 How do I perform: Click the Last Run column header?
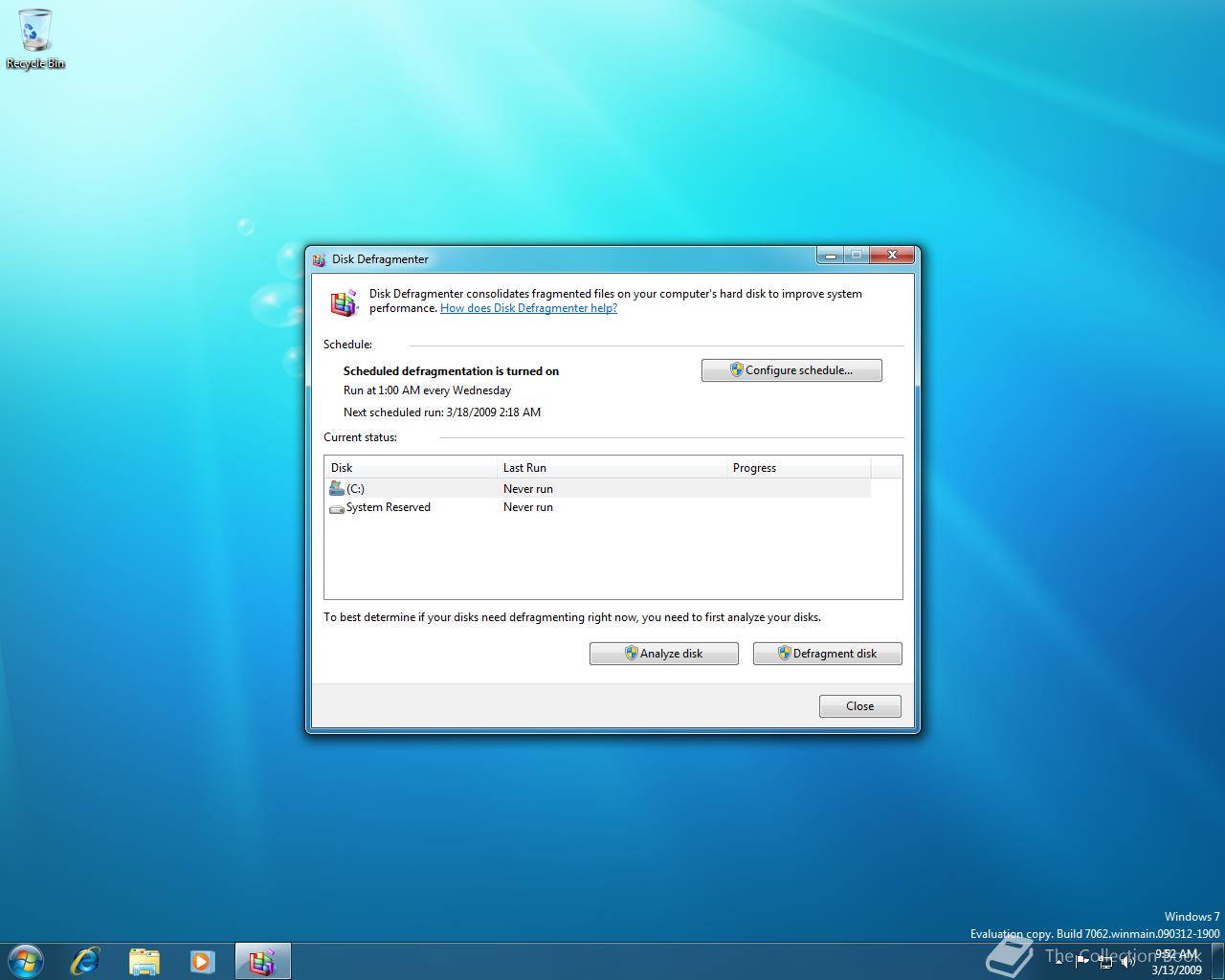click(x=612, y=468)
